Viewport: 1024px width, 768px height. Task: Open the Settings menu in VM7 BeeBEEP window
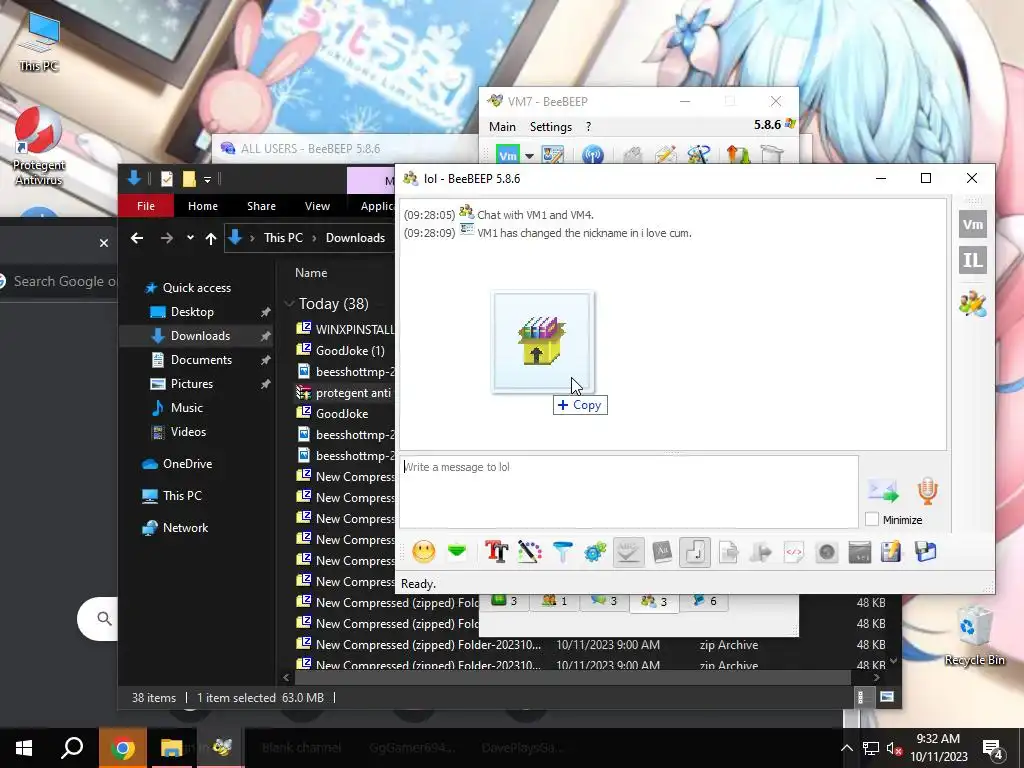click(x=551, y=127)
